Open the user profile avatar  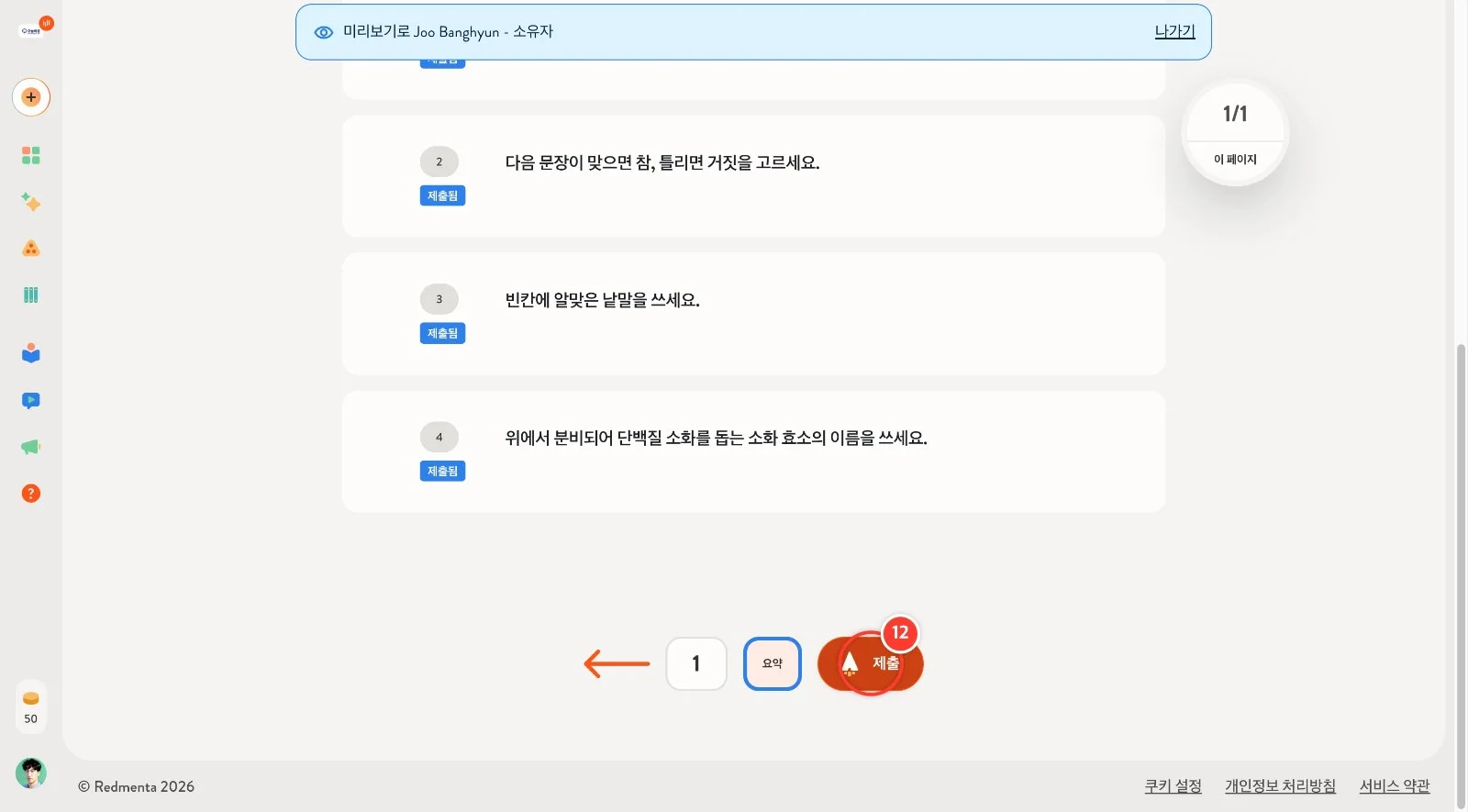point(31,773)
